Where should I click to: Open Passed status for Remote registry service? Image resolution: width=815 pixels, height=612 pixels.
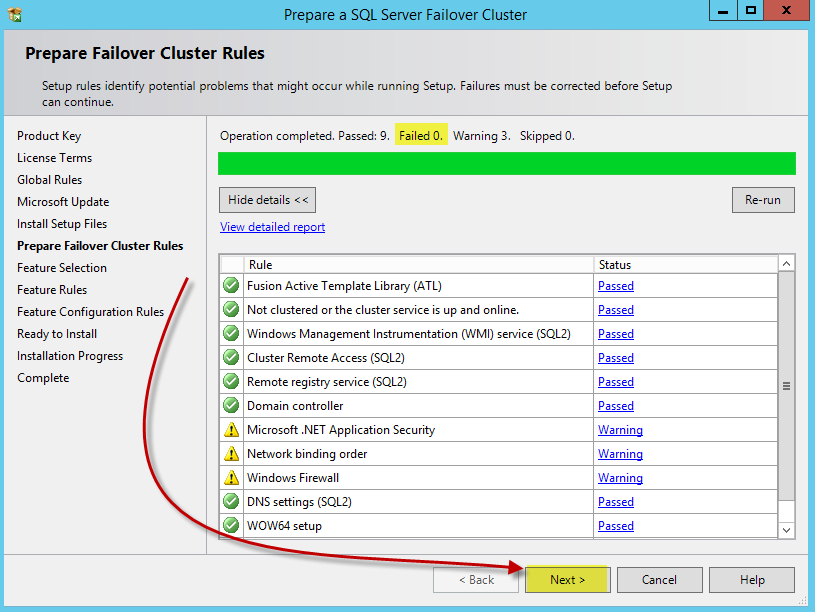point(615,382)
